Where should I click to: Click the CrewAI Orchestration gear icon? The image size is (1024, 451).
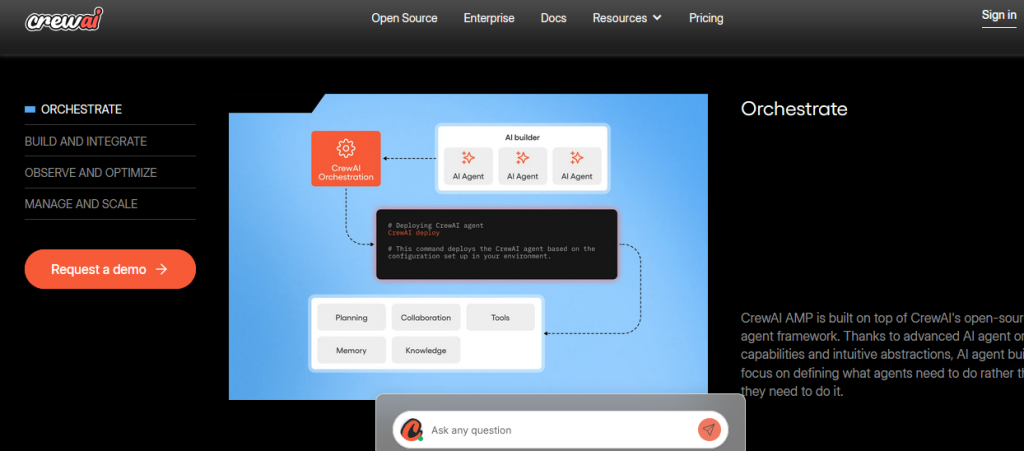pyautogui.click(x=345, y=149)
